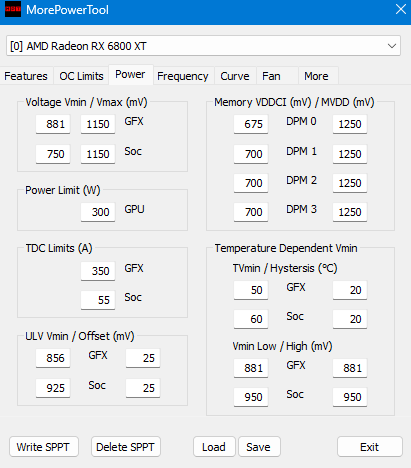411x468 pixels.
Task: Click the Save button
Action: 259,447
